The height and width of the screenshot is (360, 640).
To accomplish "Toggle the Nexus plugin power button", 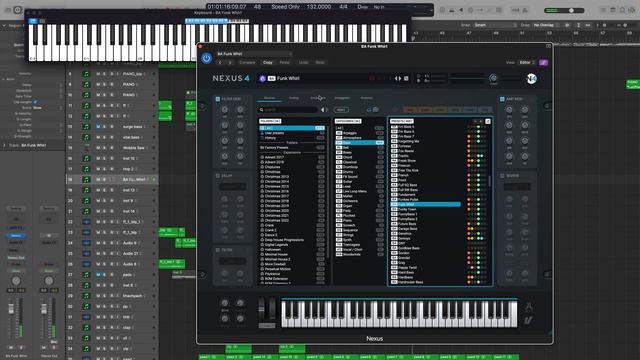I will pos(207,58).
